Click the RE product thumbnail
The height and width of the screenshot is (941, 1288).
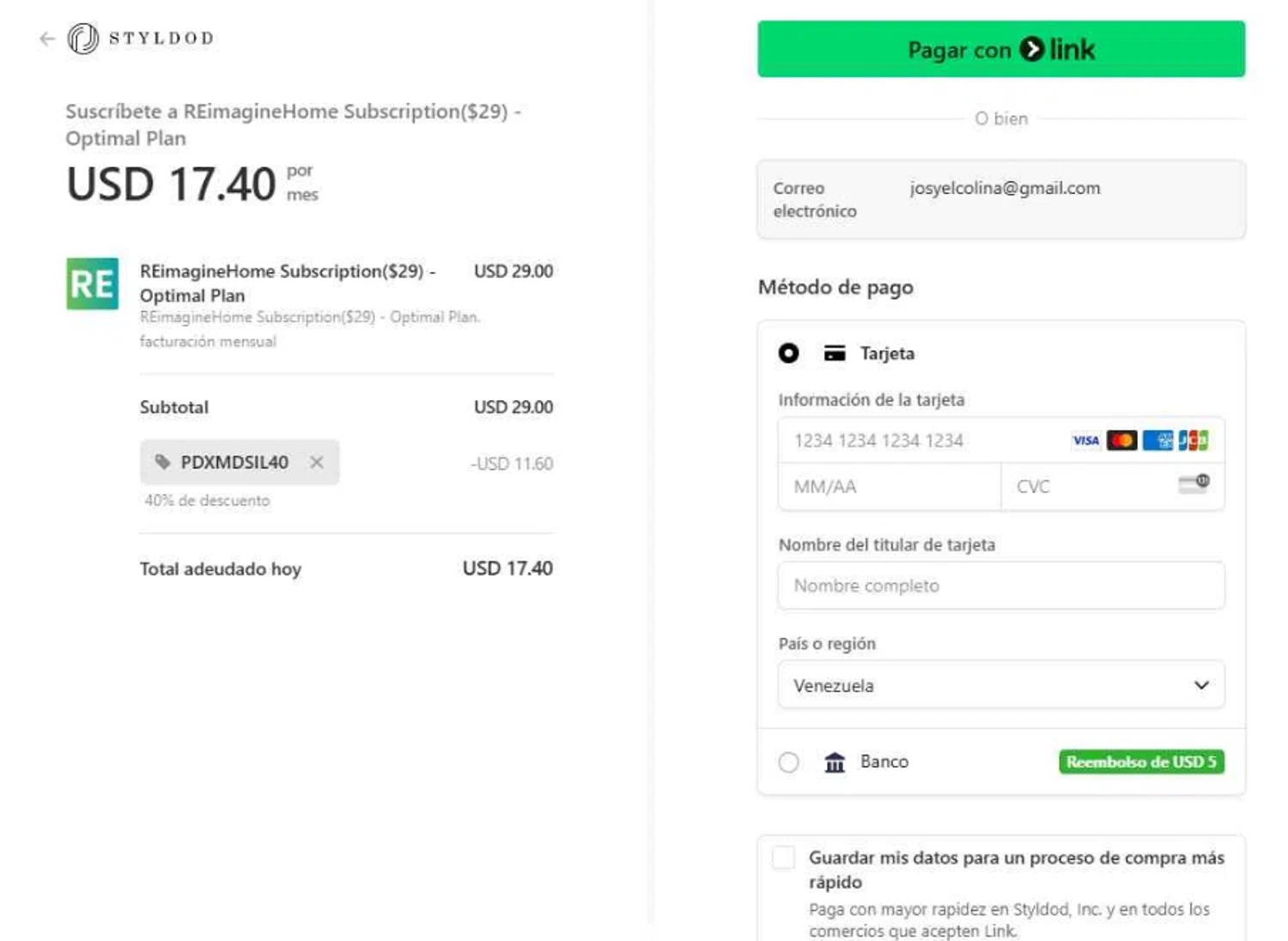tap(93, 283)
